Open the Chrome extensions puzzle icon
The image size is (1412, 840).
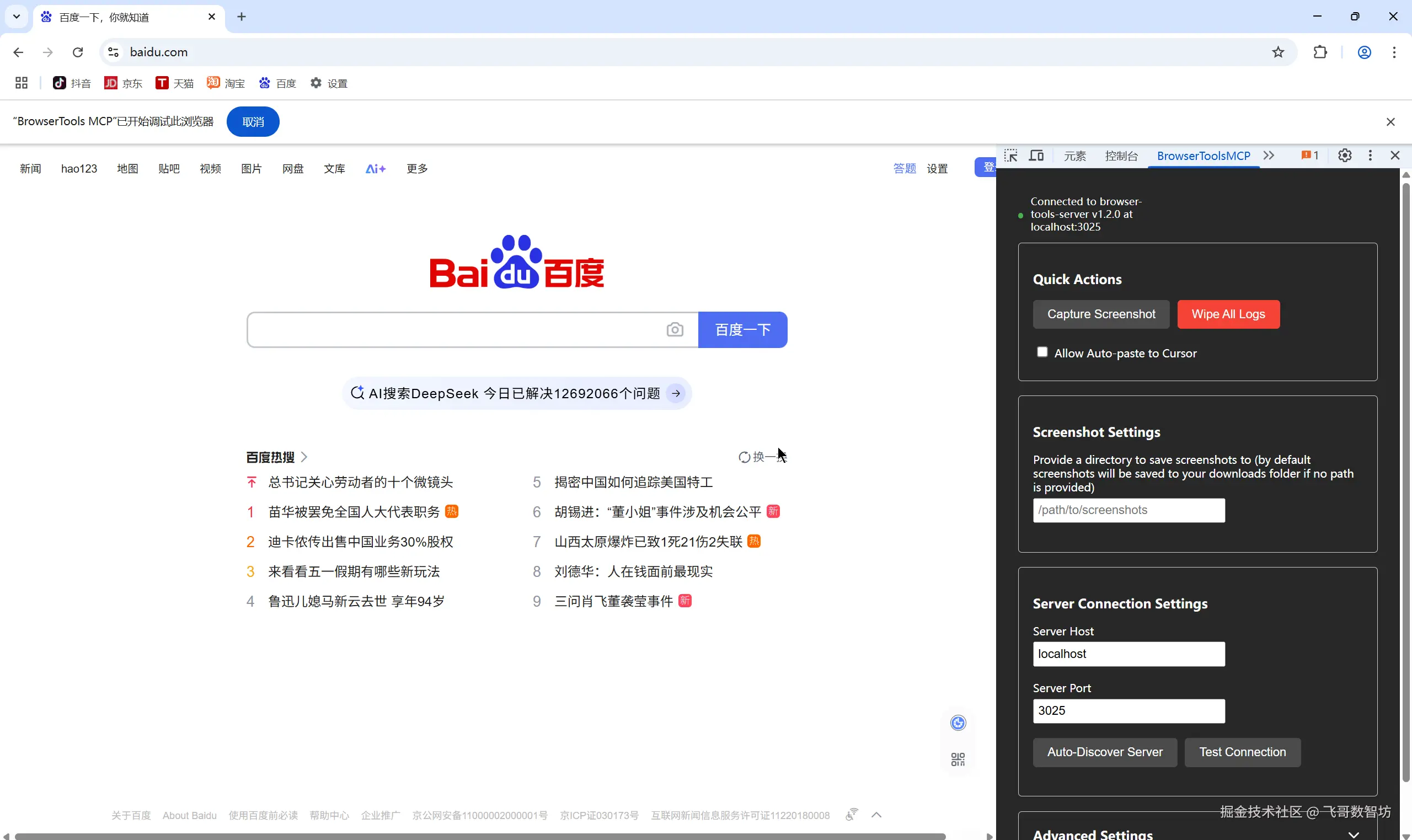1320,52
